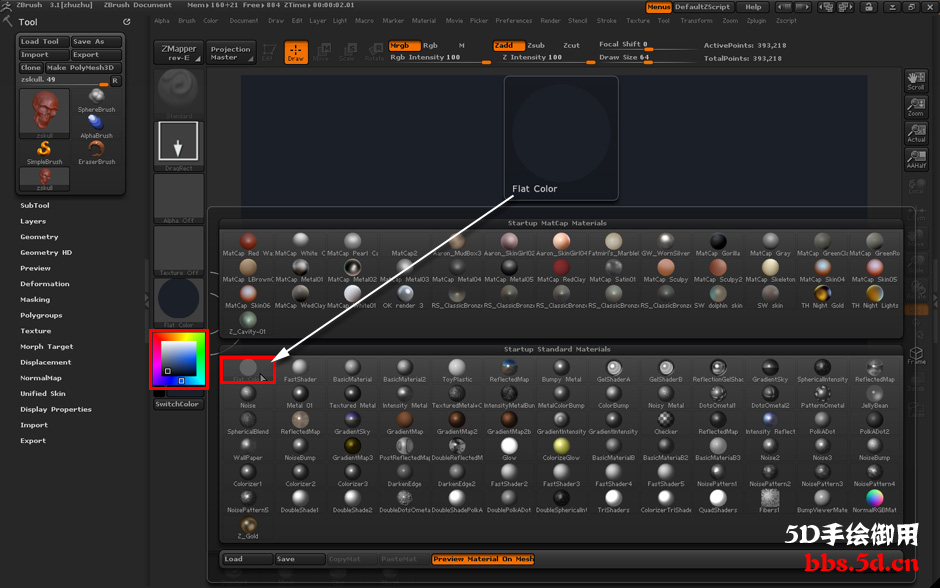Pick the SimpleBrush tool
The width and height of the screenshot is (940, 588).
point(44,153)
